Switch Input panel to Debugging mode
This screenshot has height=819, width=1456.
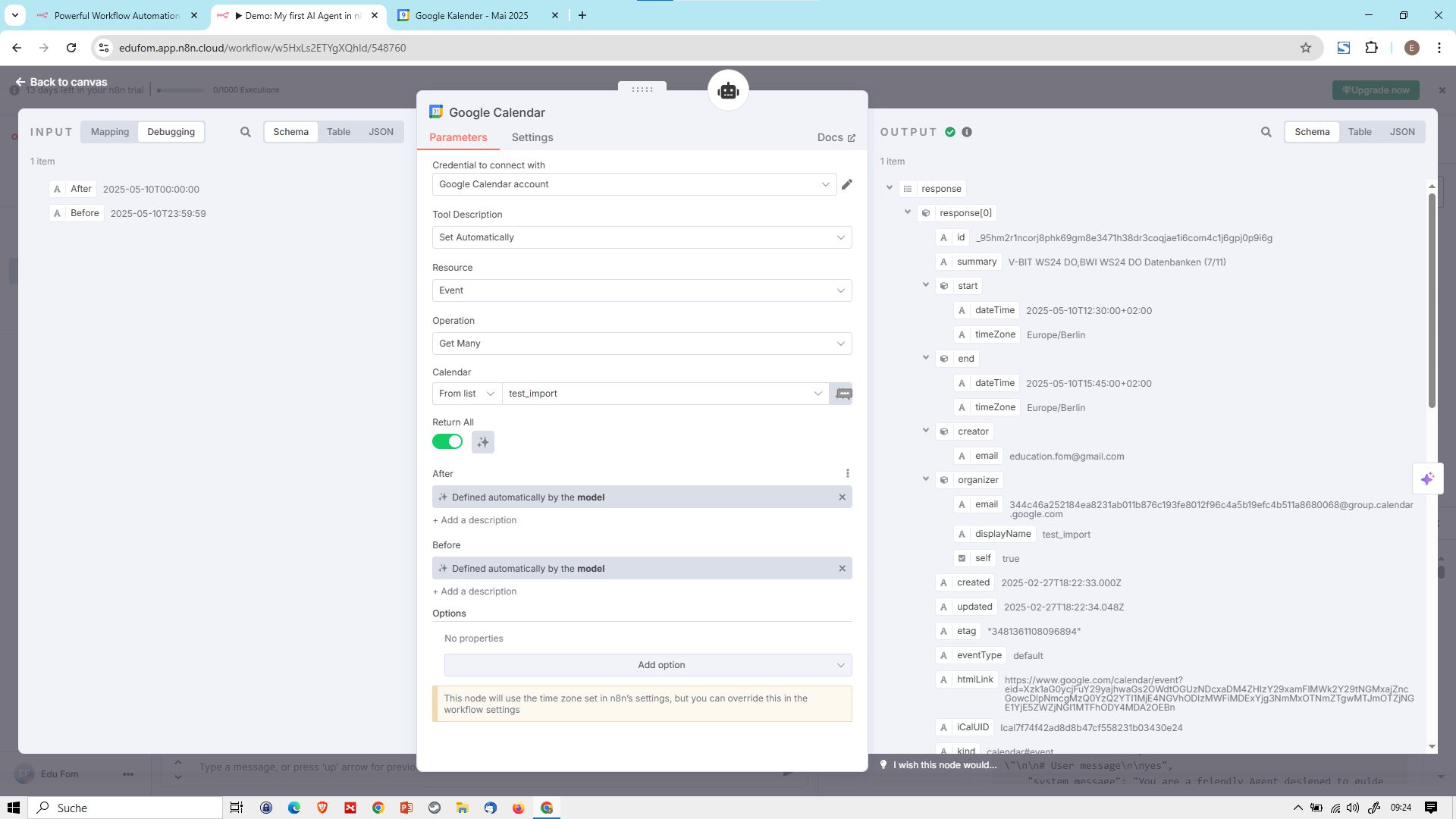coord(171,132)
